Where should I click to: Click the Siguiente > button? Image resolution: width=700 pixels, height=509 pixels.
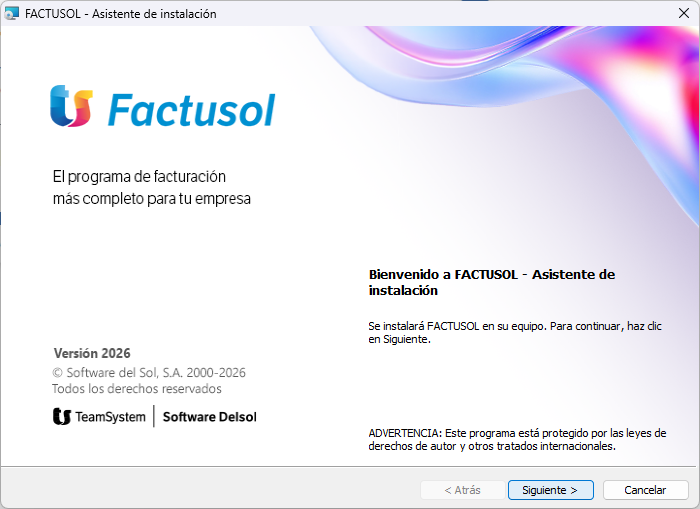click(550, 490)
